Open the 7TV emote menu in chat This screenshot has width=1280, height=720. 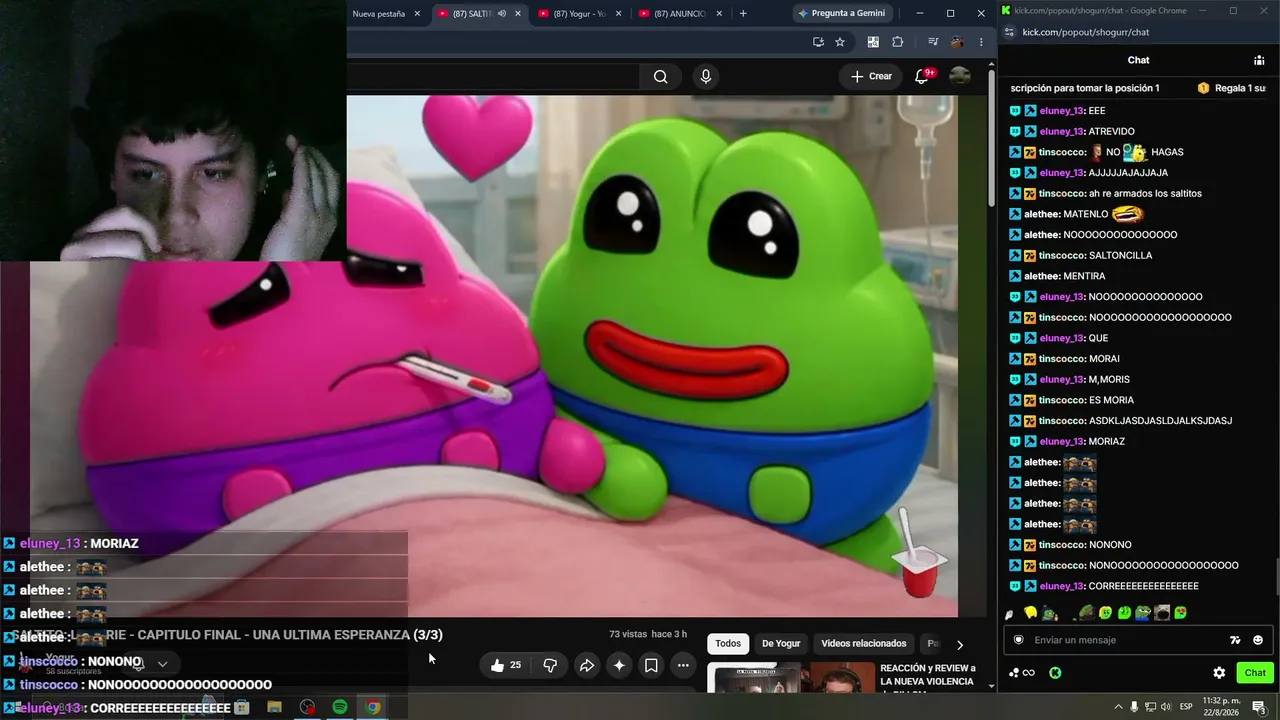tap(1235, 640)
